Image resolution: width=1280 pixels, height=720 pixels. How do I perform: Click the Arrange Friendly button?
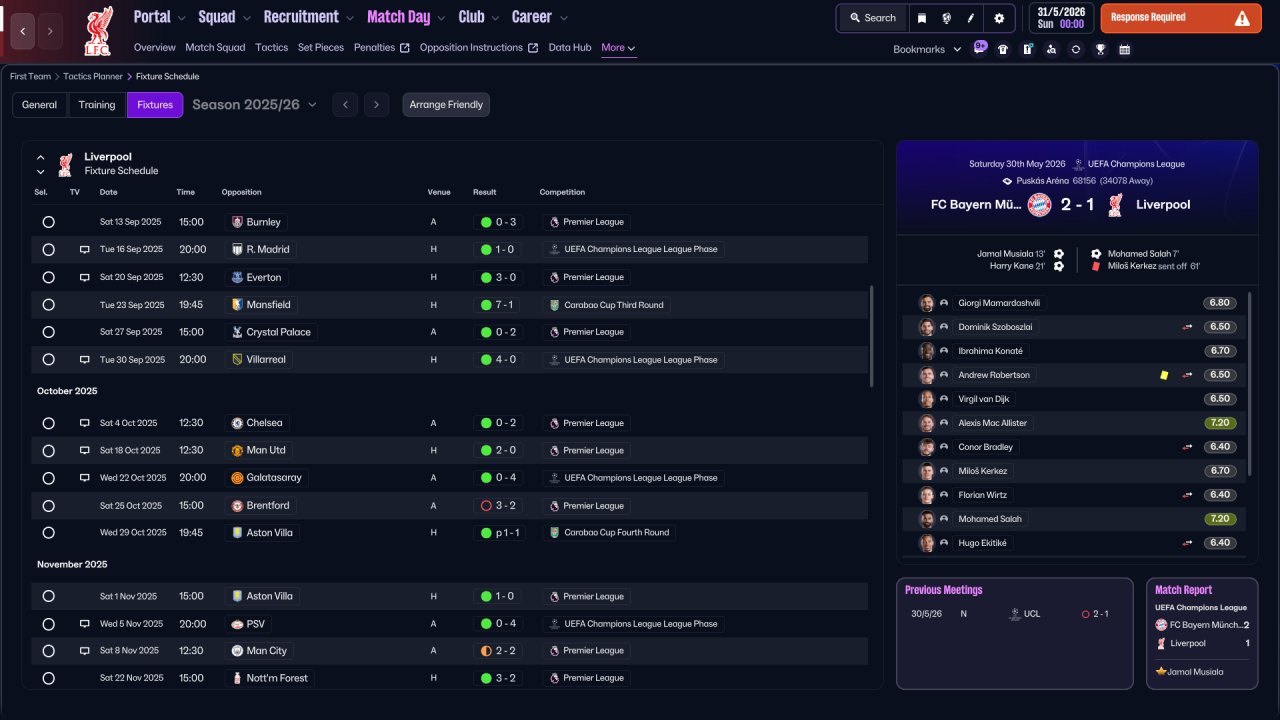click(x=446, y=105)
